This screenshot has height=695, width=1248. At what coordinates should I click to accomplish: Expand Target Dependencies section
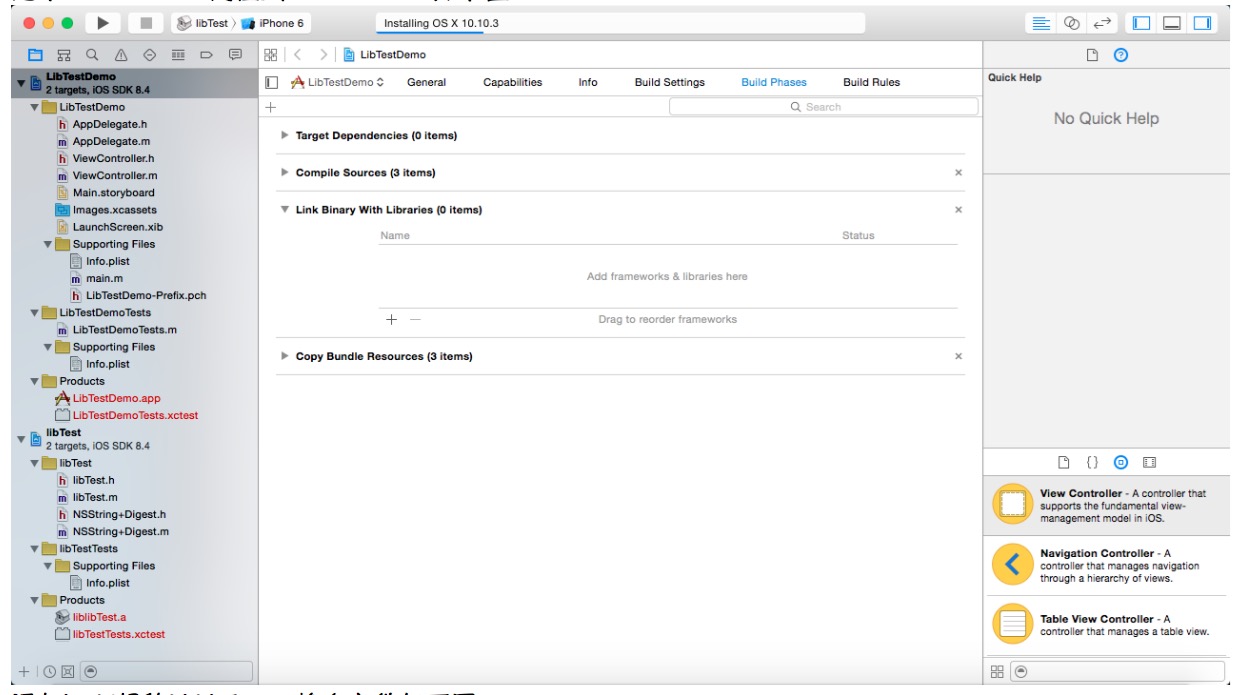[285, 135]
